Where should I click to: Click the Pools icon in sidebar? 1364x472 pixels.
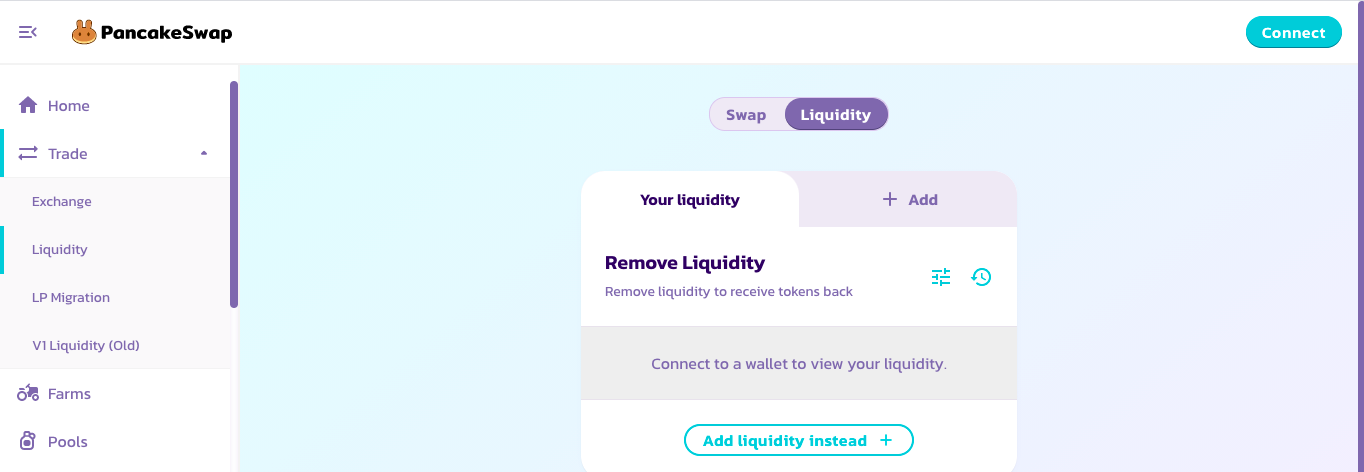click(28, 441)
